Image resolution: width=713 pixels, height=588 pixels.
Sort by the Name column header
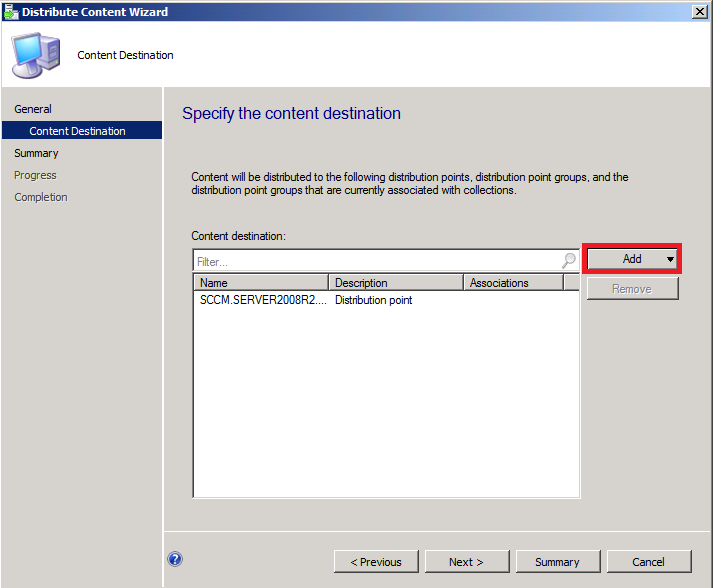pyautogui.click(x=261, y=282)
